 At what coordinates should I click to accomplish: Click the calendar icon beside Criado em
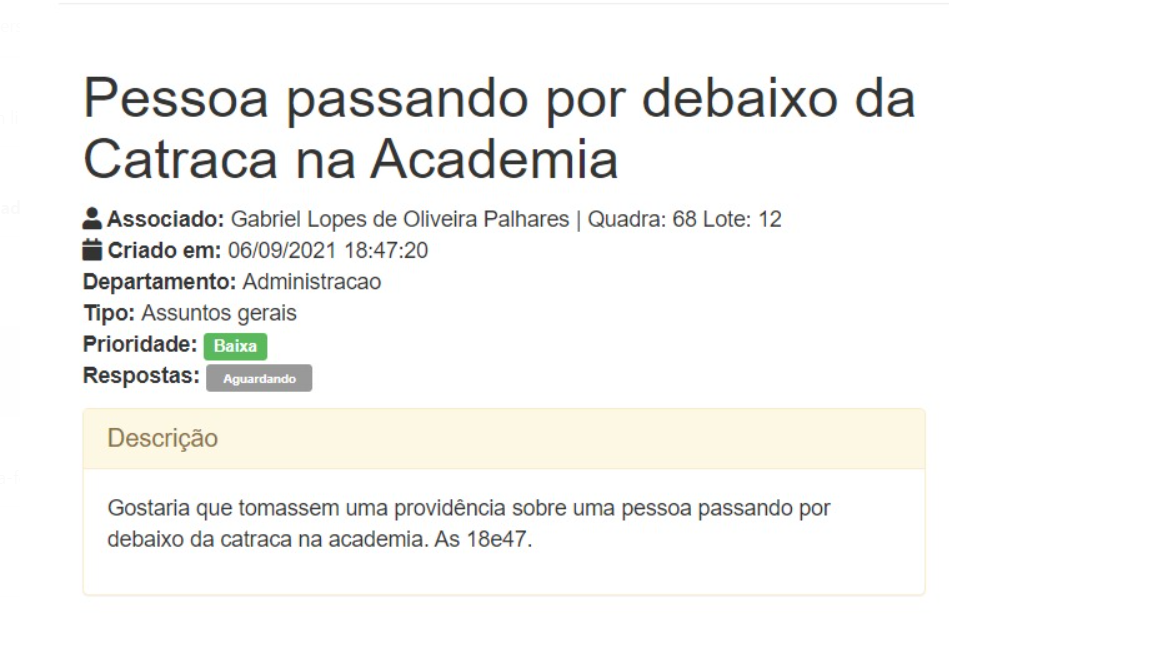93,250
